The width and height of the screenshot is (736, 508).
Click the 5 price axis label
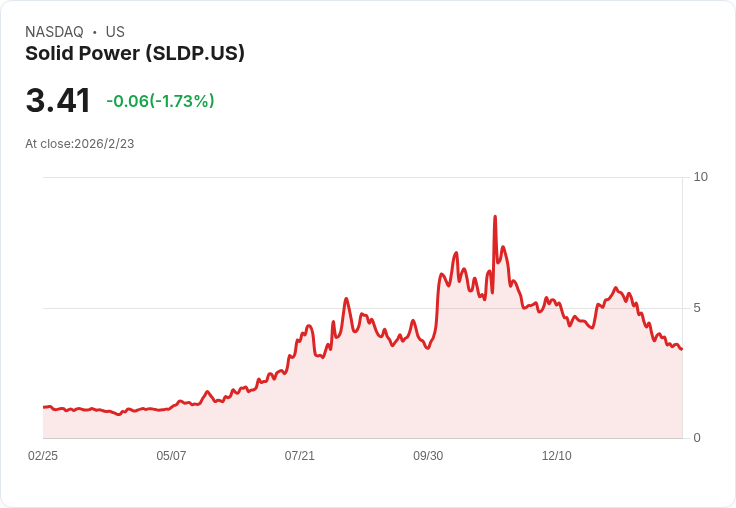pyautogui.click(x=697, y=308)
